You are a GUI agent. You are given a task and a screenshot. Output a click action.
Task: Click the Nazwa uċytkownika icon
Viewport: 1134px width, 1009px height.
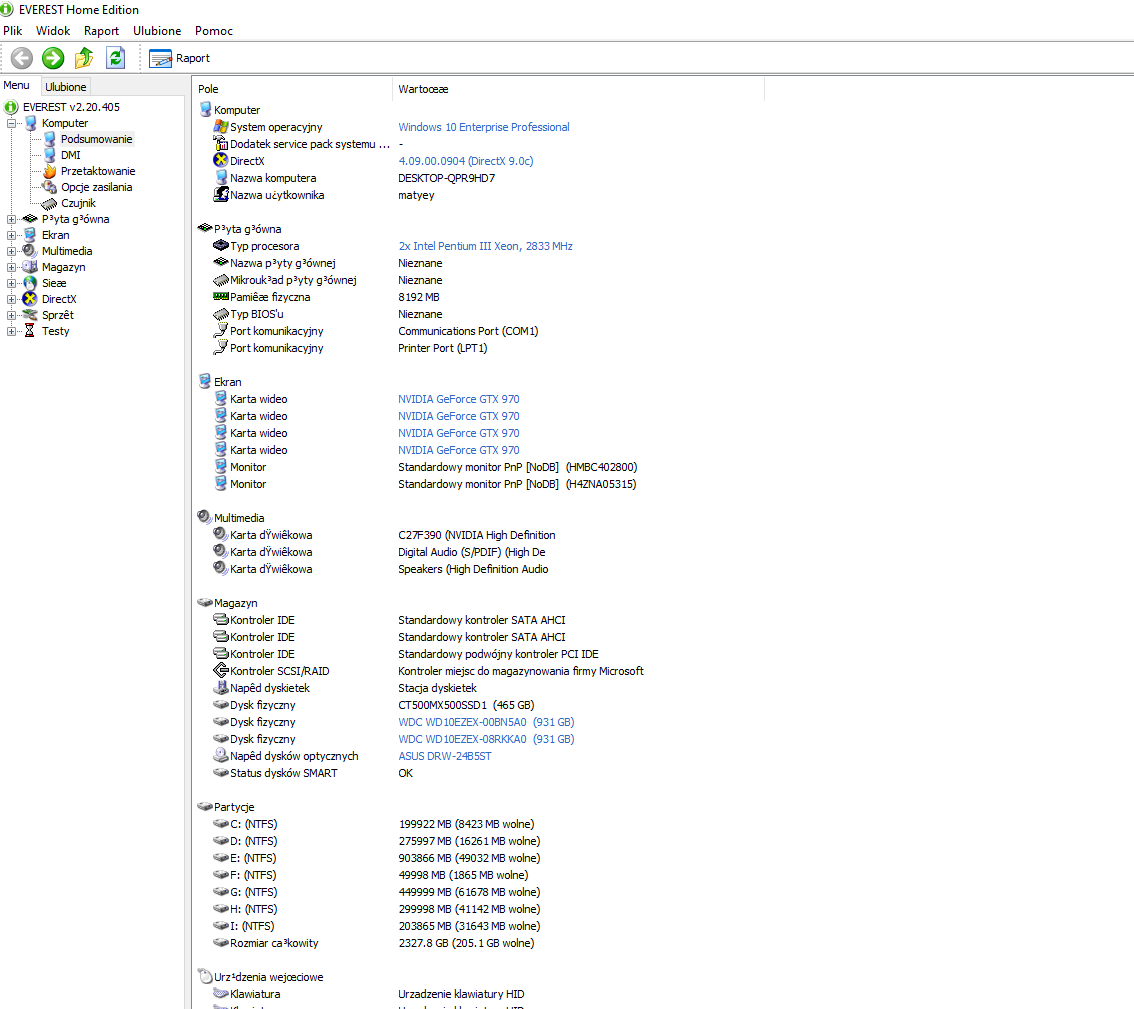click(x=221, y=195)
